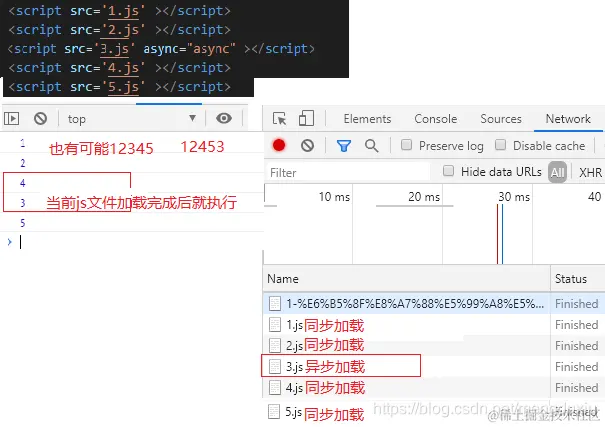
Task: Toggle the live expression eye icon
Action: point(224,118)
